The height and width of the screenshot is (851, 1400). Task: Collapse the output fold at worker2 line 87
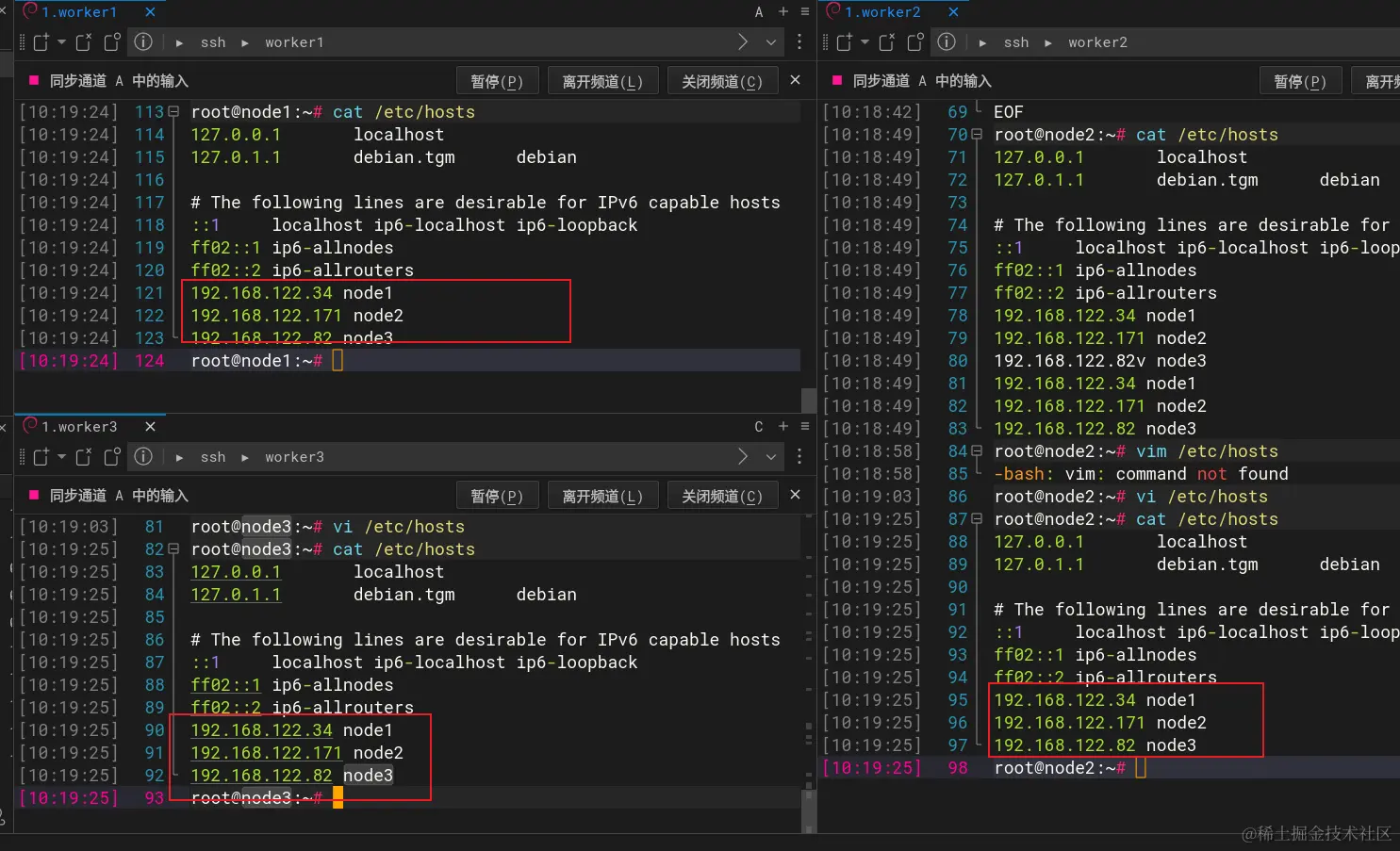[x=977, y=519]
